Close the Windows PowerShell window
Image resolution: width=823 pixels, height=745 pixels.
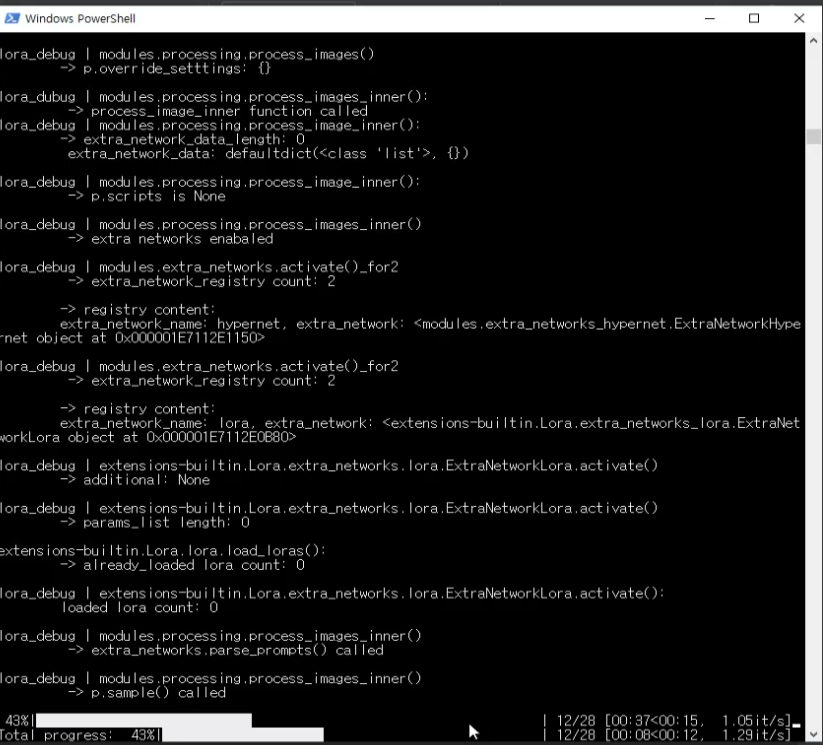tap(799, 18)
